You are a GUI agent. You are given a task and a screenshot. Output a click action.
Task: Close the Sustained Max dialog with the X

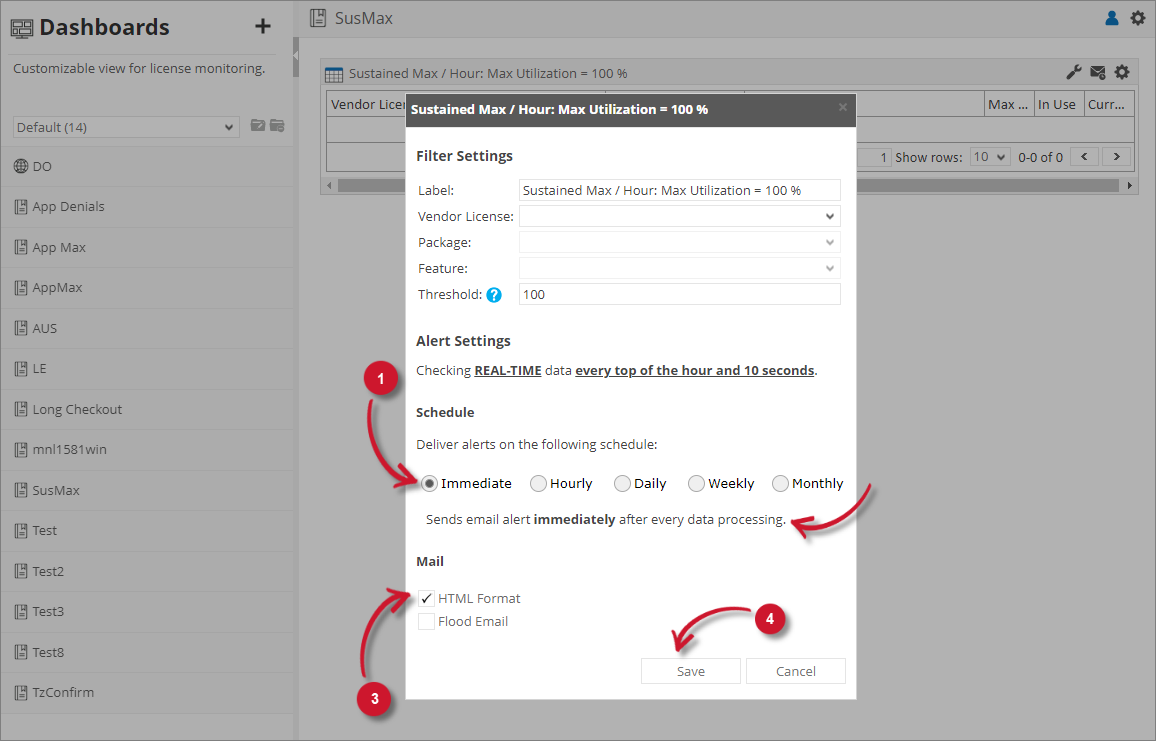pyautogui.click(x=843, y=108)
